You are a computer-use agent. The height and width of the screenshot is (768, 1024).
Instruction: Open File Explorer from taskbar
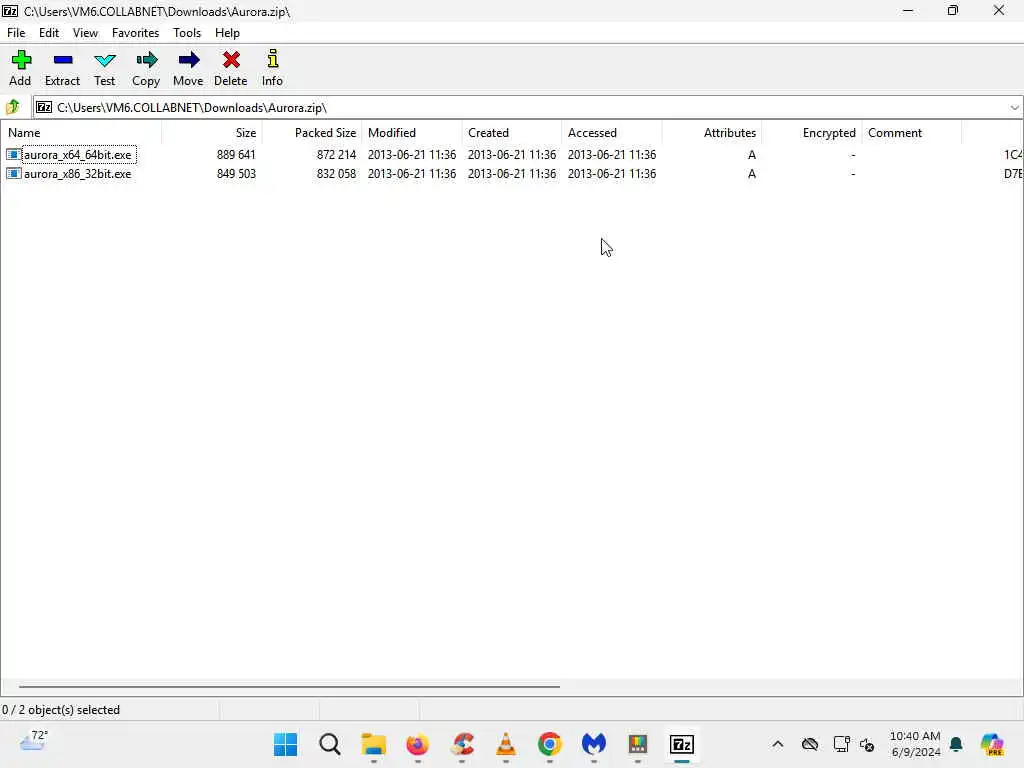click(x=374, y=744)
